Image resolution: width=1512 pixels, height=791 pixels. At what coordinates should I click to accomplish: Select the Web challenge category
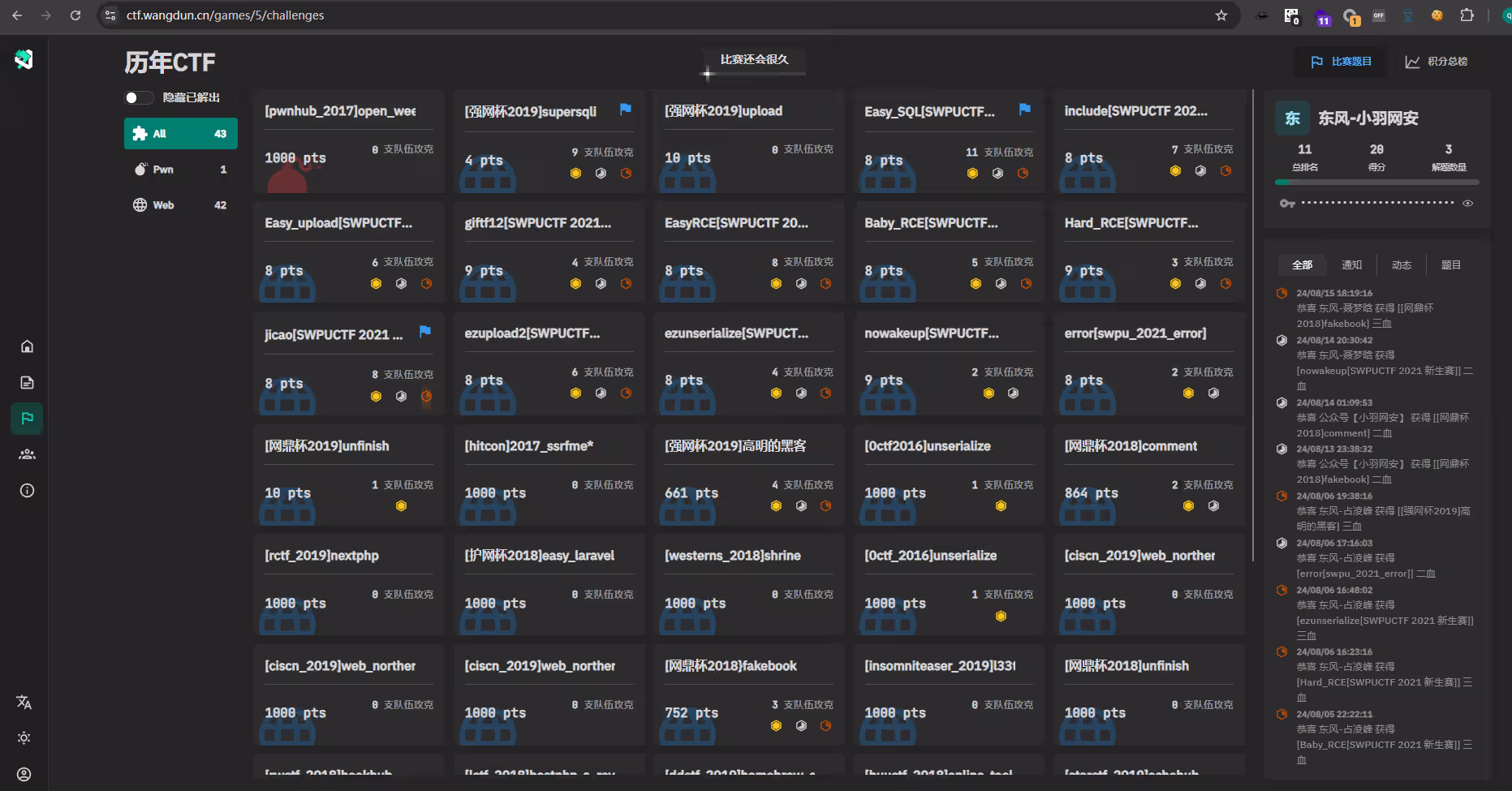click(180, 205)
